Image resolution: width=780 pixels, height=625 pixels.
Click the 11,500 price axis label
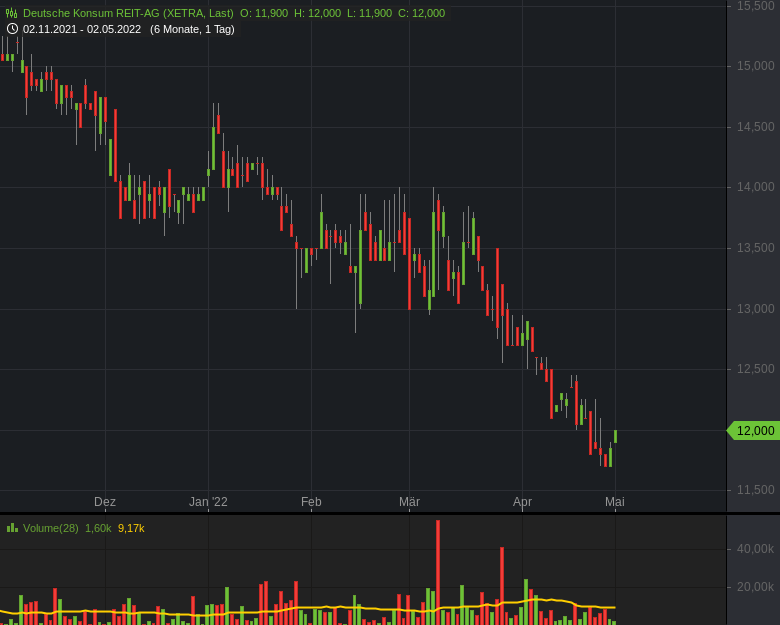coord(756,490)
